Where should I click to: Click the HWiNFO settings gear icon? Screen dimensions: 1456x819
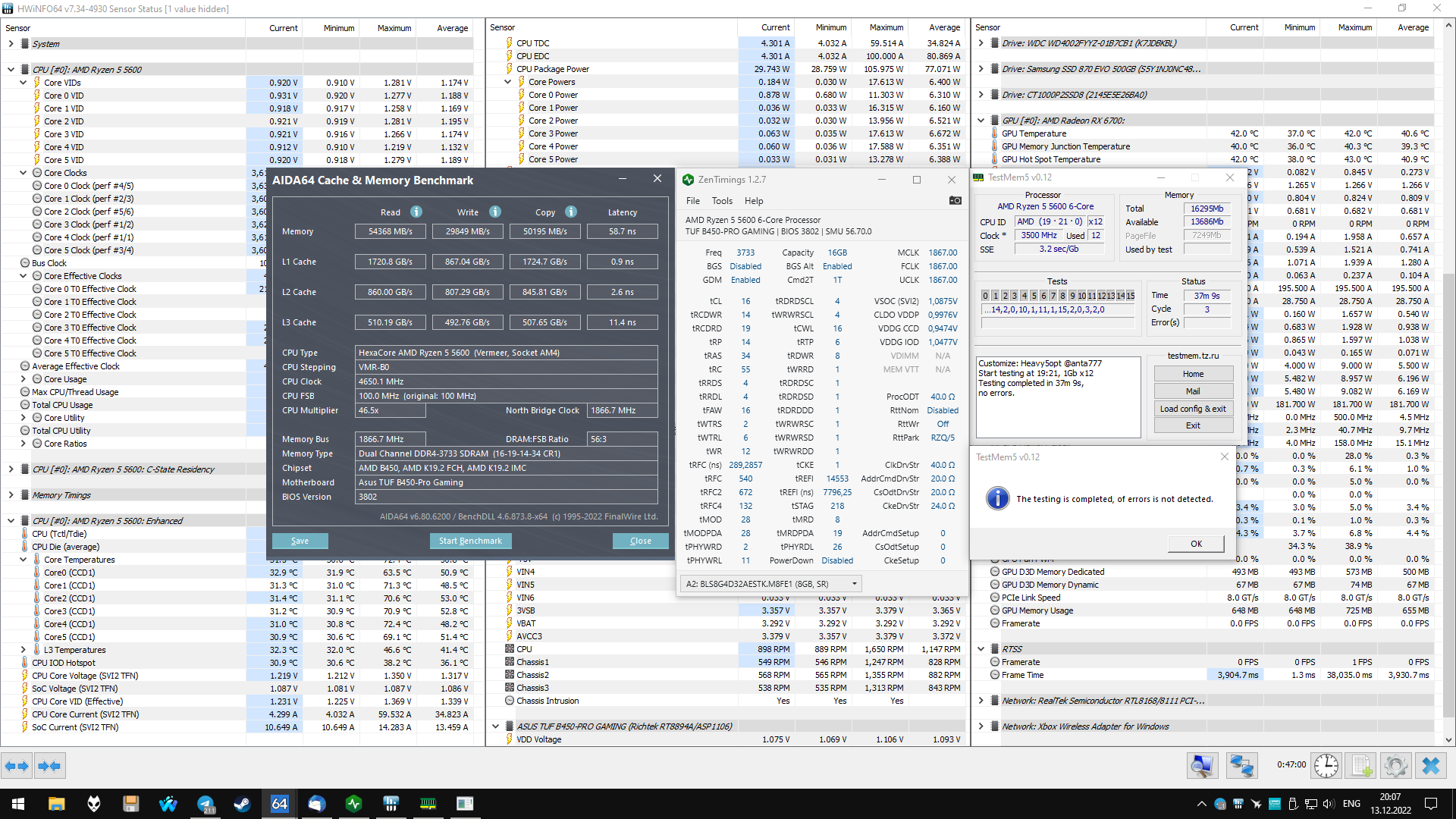click(1395, 766)
